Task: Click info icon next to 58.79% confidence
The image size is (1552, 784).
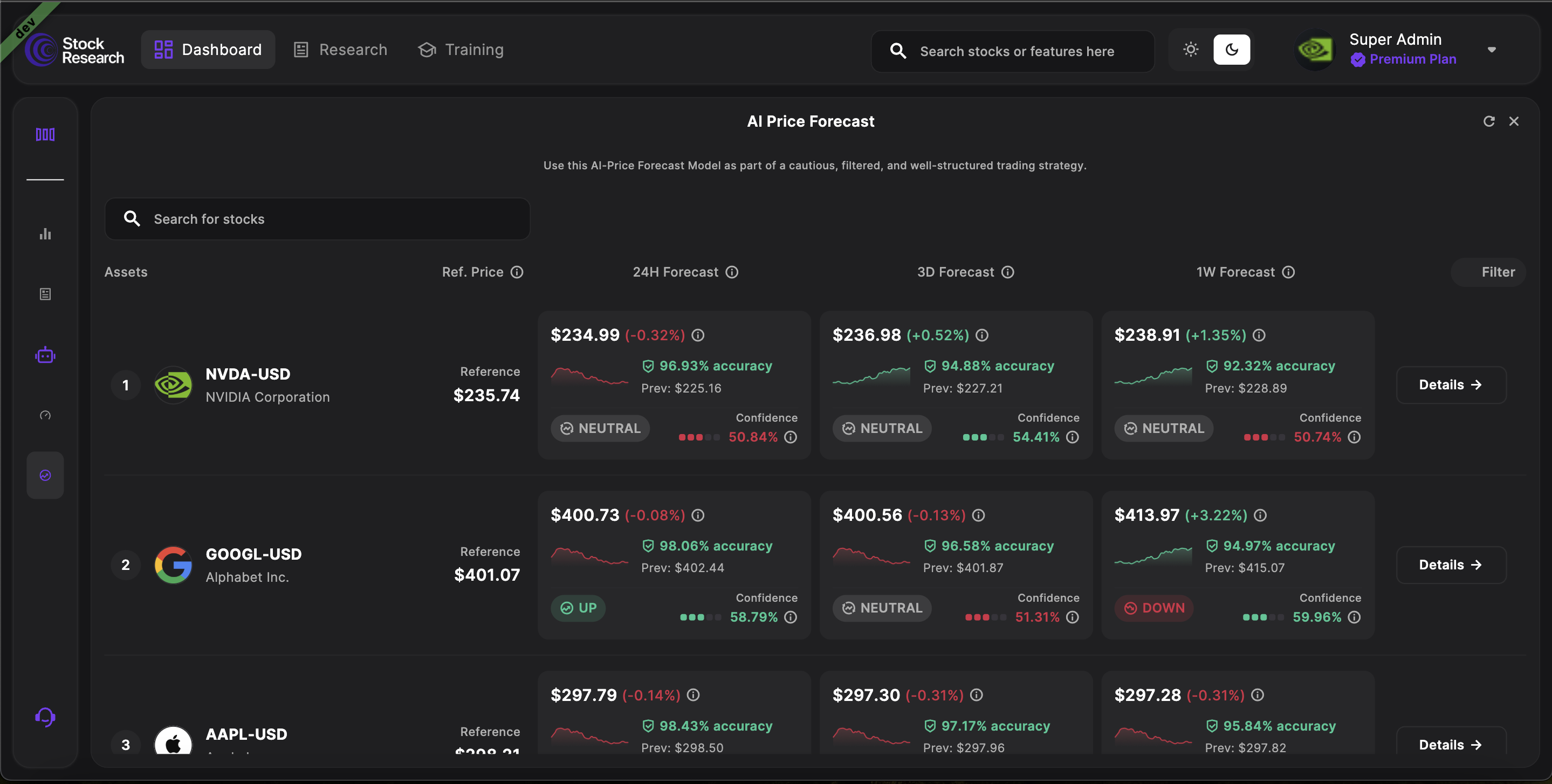Action: tap(791, 617)
